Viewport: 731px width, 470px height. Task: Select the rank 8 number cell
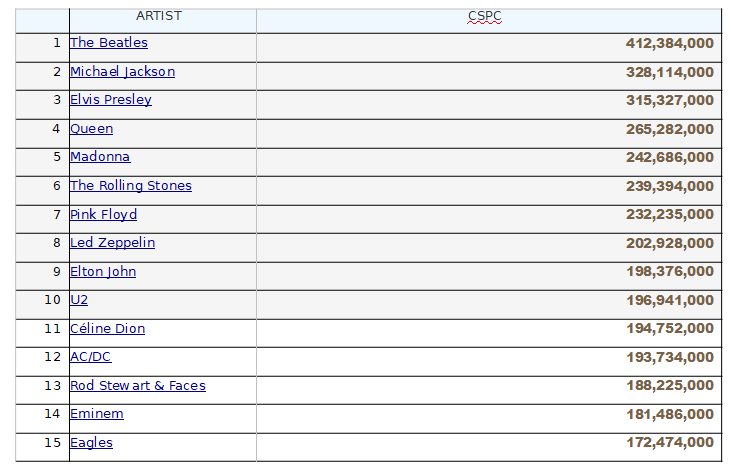pos(56,243)
